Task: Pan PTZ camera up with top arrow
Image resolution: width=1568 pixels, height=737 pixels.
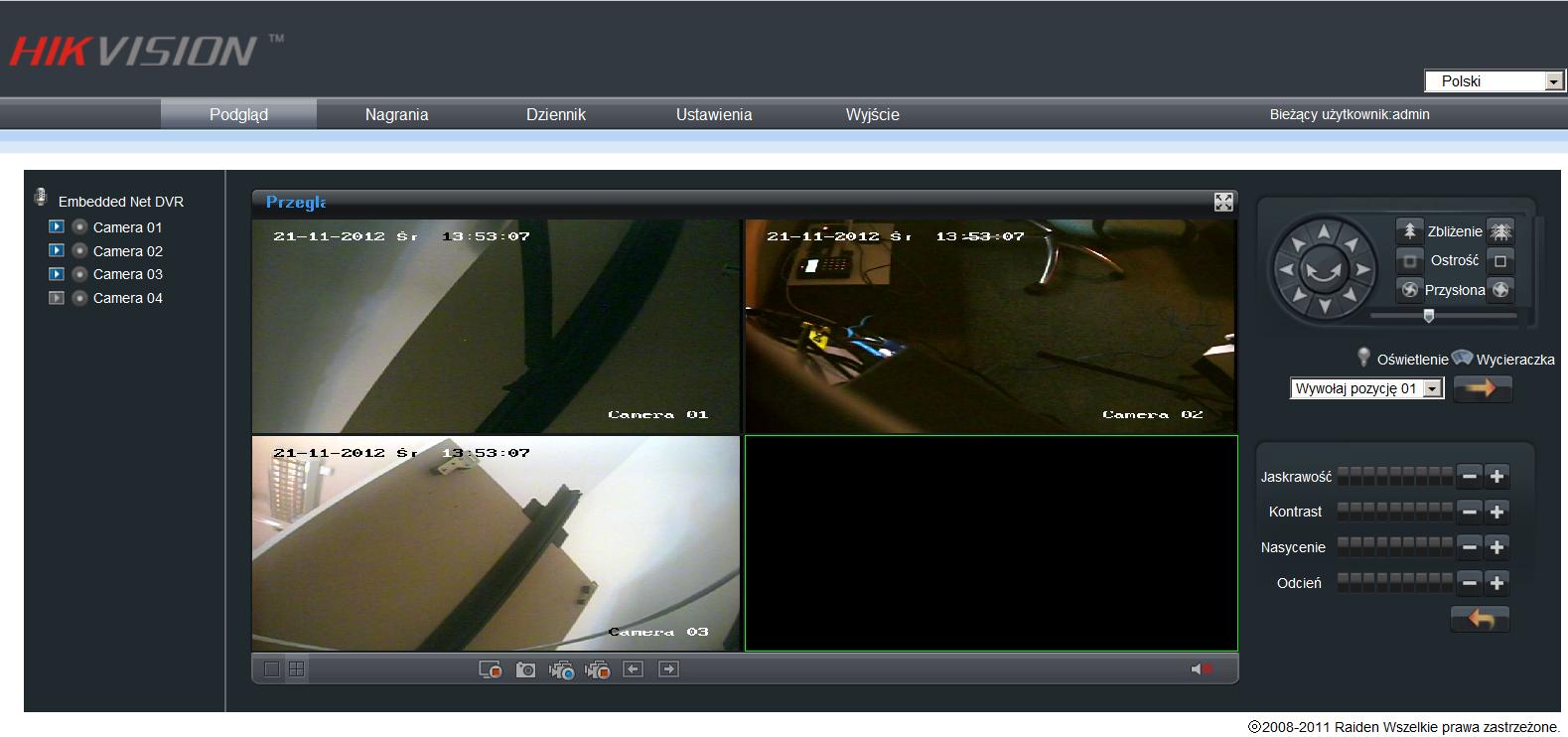Action: pos(1323,232)
